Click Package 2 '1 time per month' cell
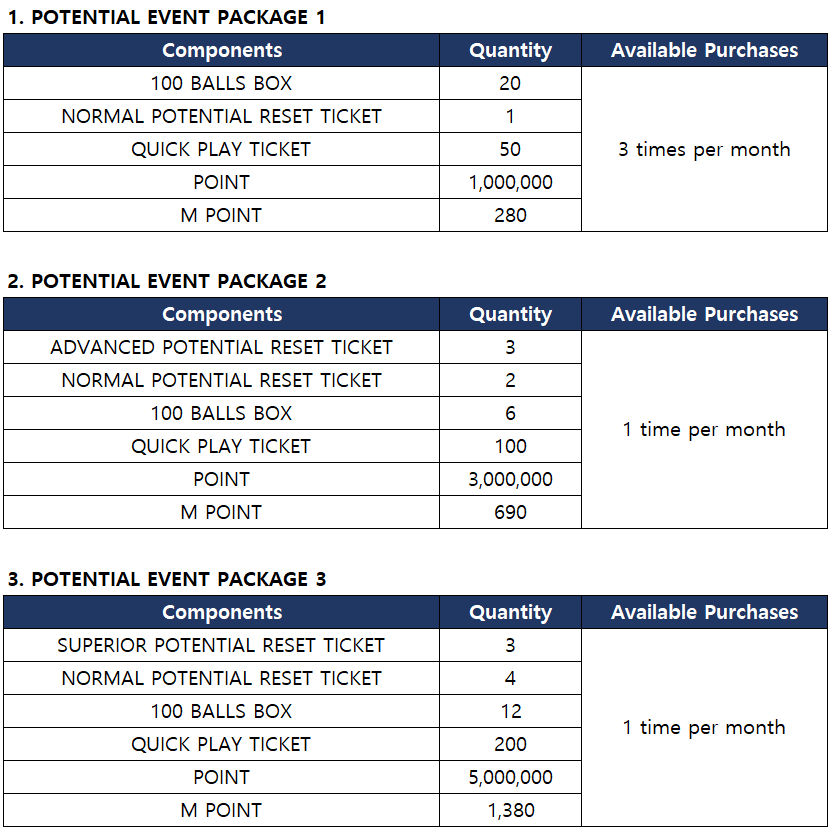The width and height of the screenshot is (830, 829). [704, 429]
